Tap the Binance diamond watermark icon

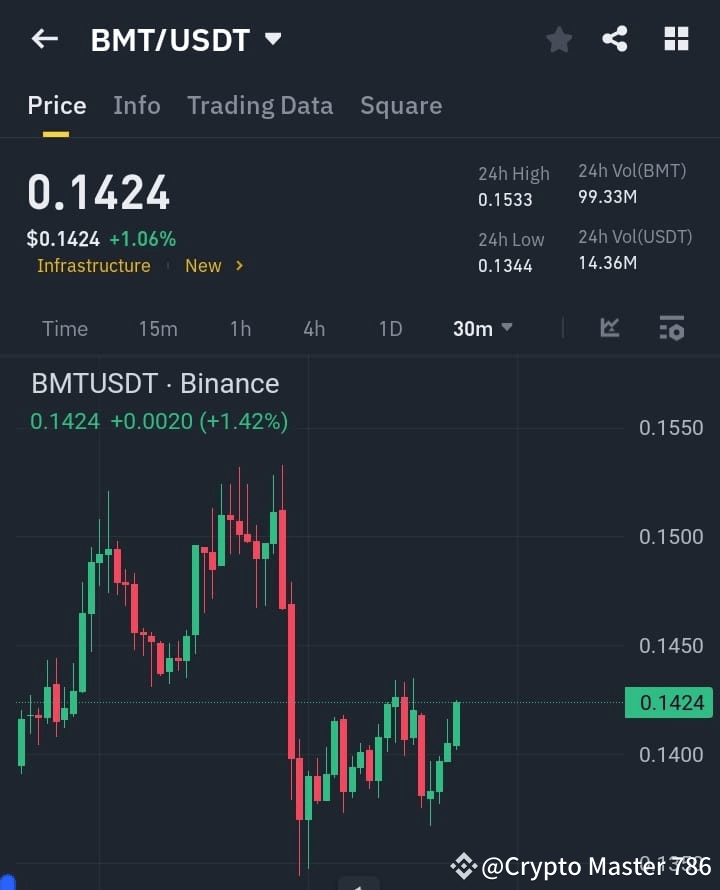point(463,866)
